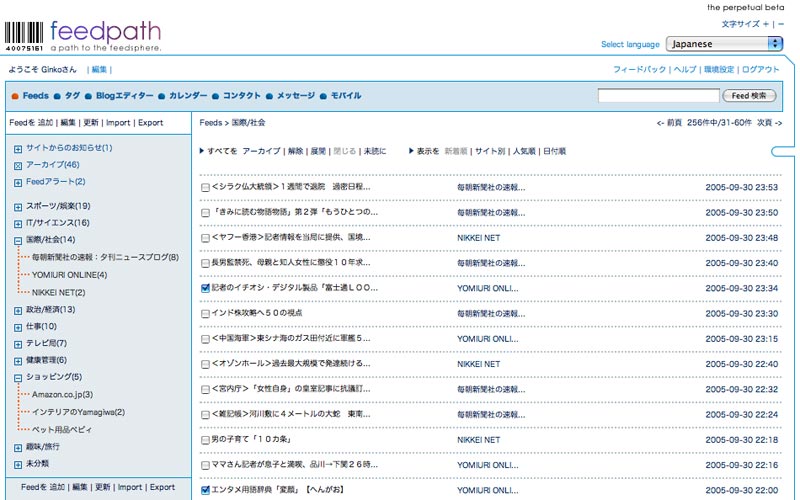Check the 男の子育て「10カ条」 checkbox
Image resolution: width=800 pixels, height=500 pixels.
pos(205,440)
